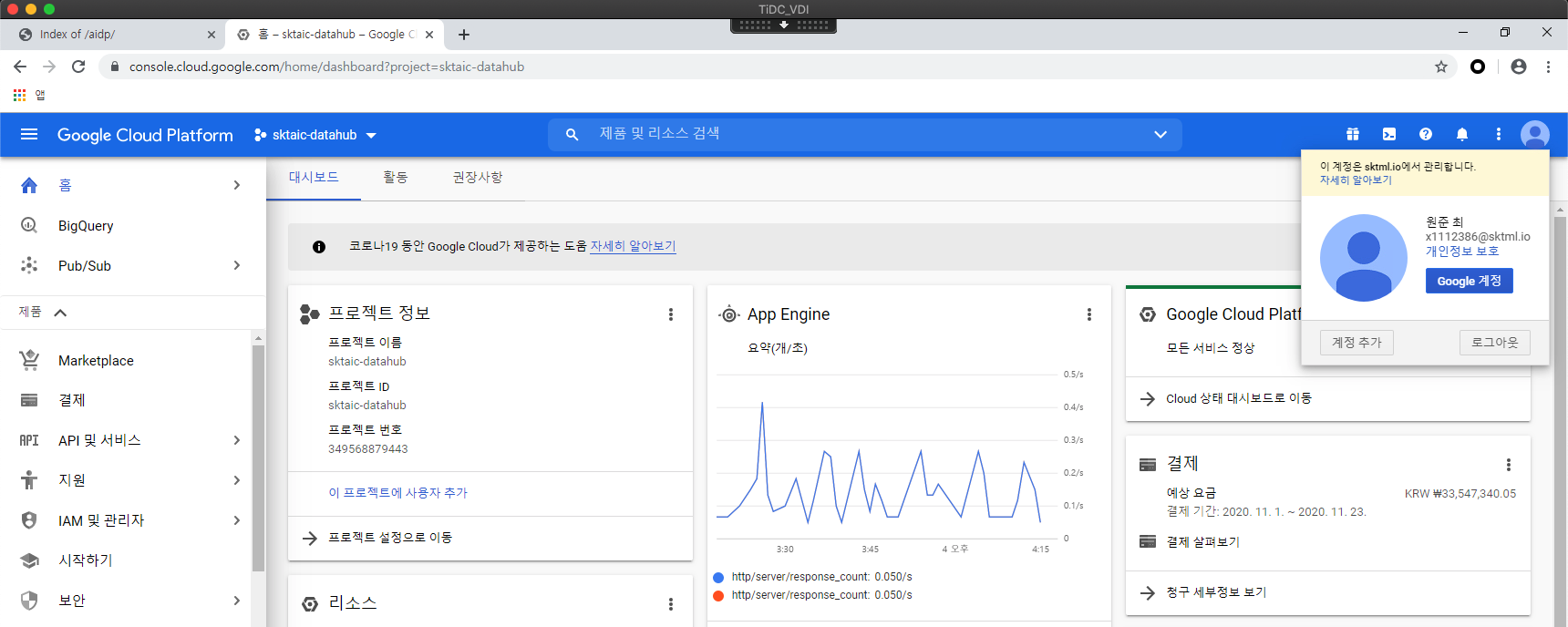Viewport: 1568px width, 627px height.
Task: Click the Google 계정 button
Action: (x=1469, y=281)
